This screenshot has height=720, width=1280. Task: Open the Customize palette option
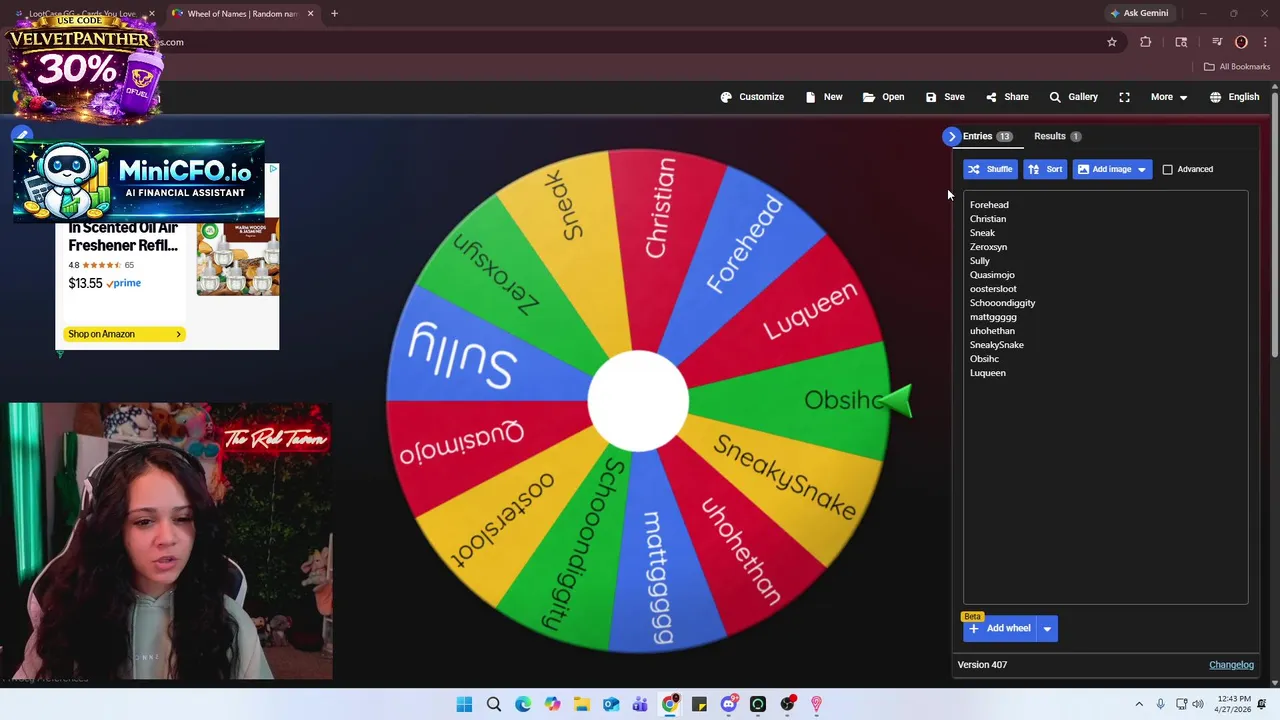point(752,97)
